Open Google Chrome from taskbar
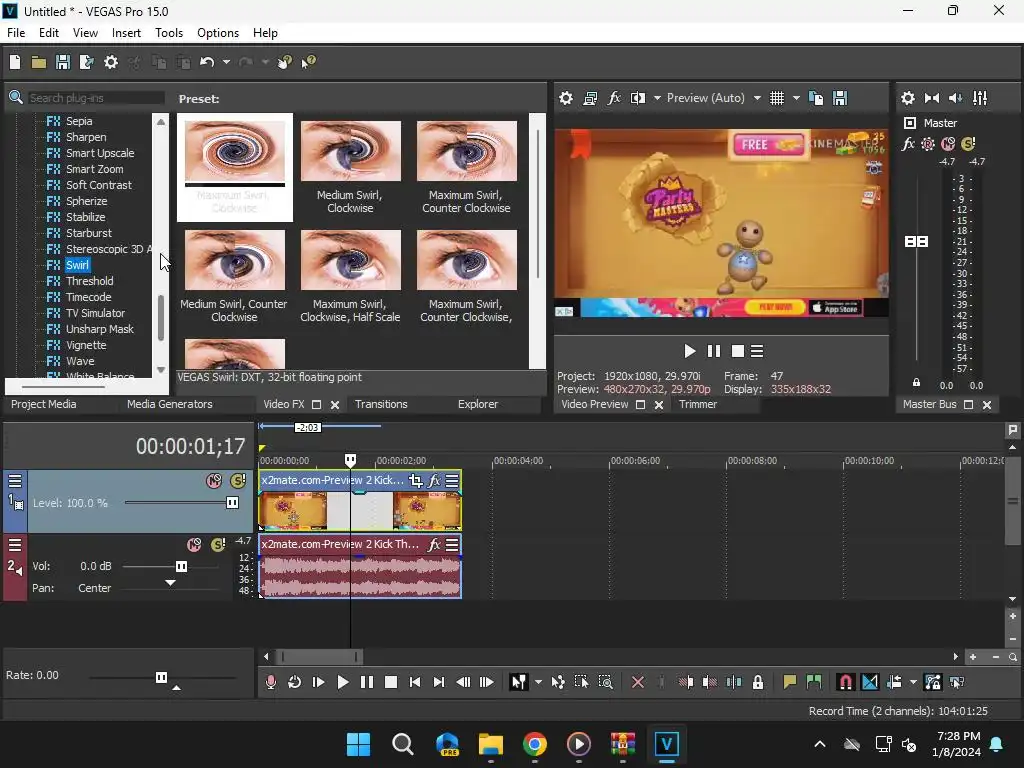This screenshot has height=768, width=1024. click(x=535, y=744)
